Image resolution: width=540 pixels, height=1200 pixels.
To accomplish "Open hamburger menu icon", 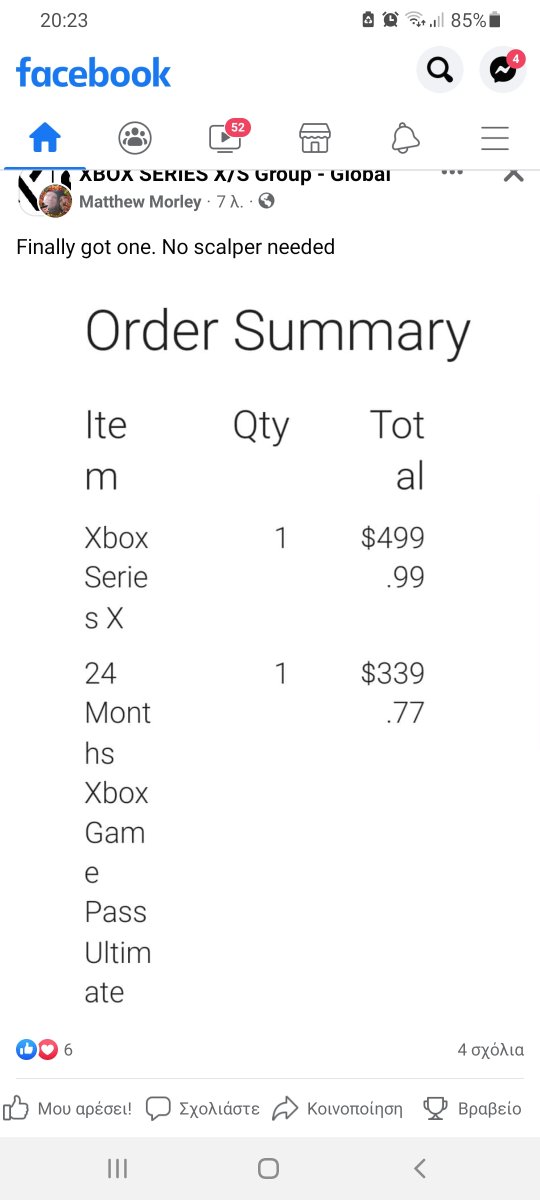I will (495, 137).
